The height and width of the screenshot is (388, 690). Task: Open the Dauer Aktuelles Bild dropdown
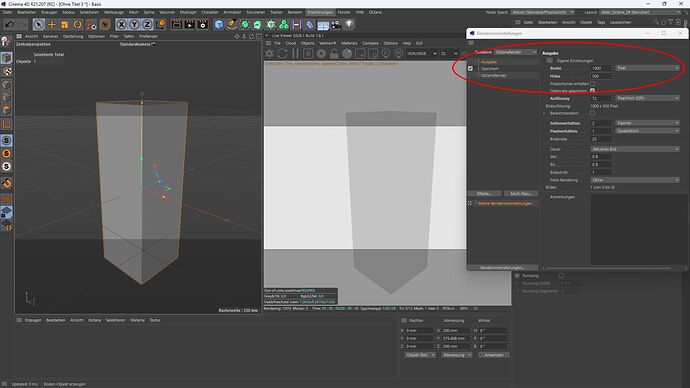point(635,149)
